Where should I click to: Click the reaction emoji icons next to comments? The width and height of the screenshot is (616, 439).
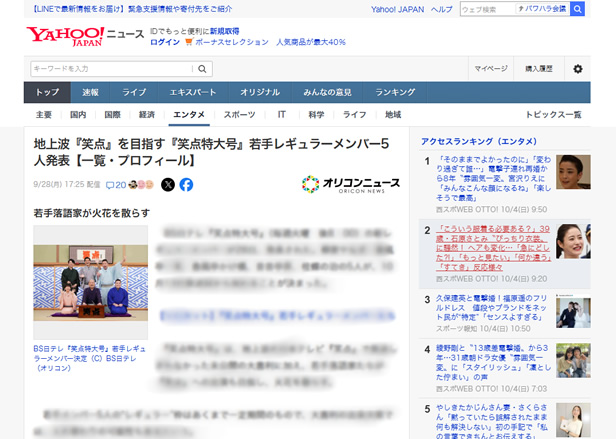coord(141,184)
